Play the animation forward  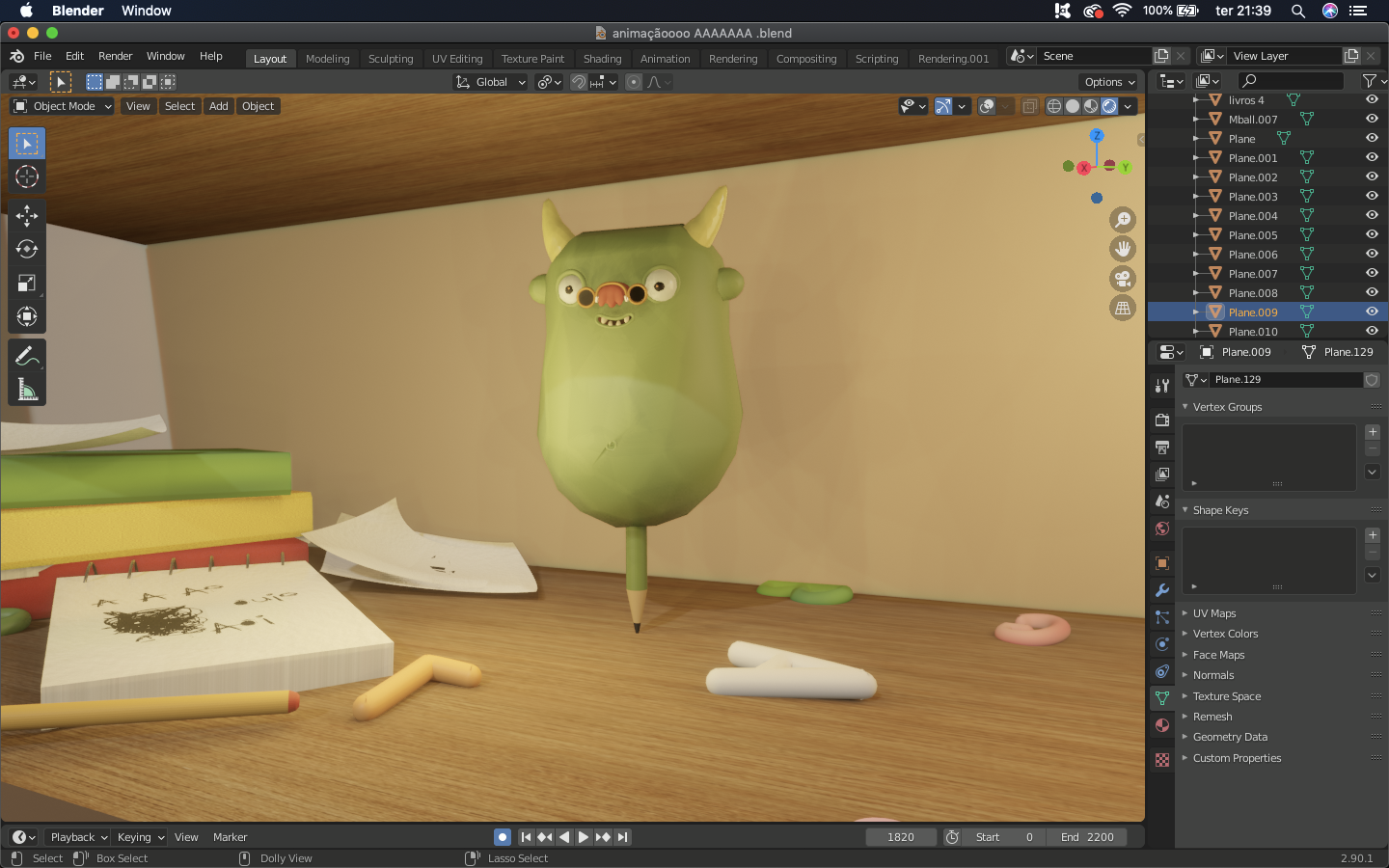point(584,837)
